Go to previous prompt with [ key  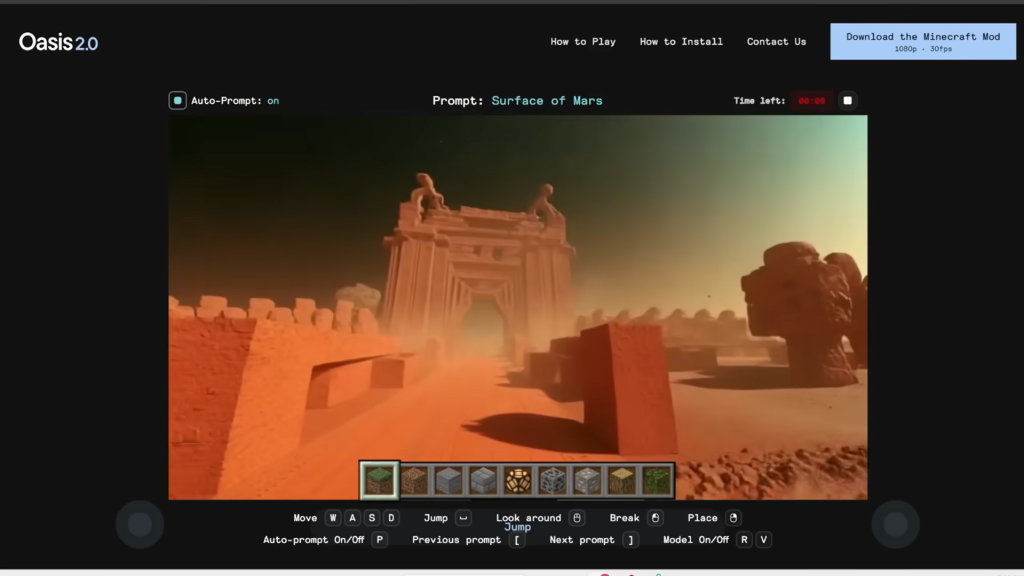[x=517, y=540]
